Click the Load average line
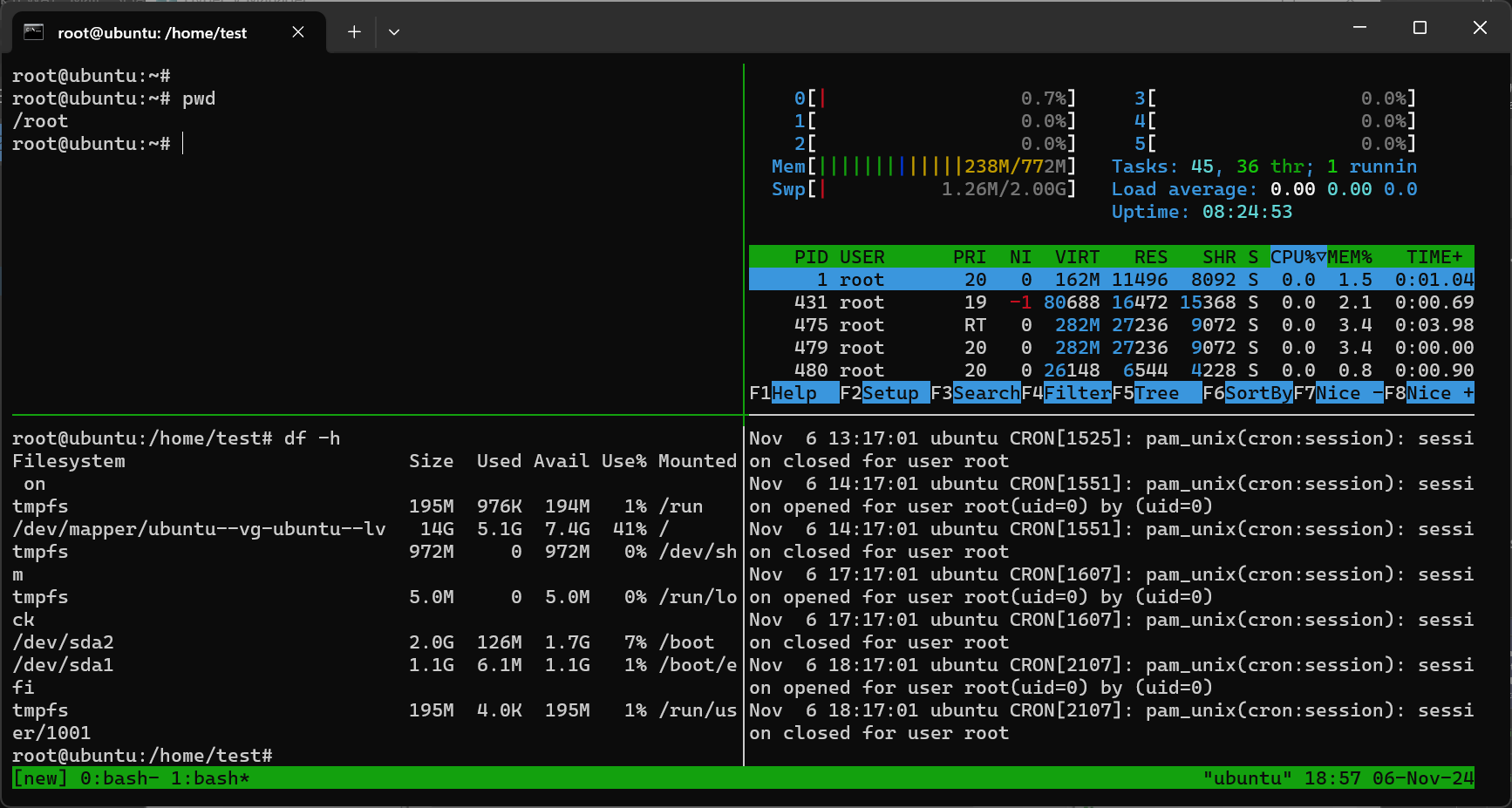1512x808 pixels. 1264,189
